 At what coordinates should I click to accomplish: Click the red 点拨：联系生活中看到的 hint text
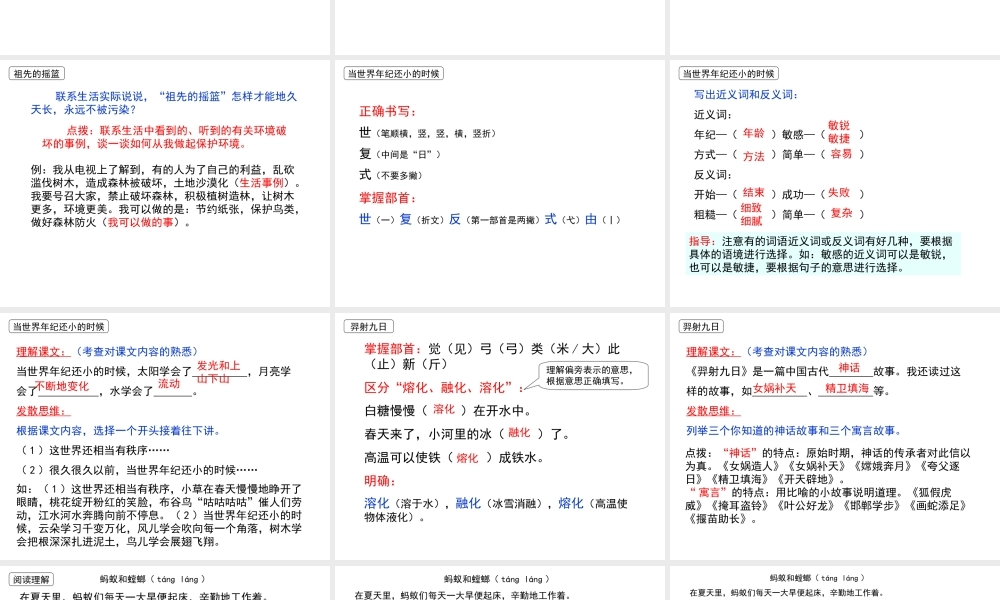pos(165,137)
